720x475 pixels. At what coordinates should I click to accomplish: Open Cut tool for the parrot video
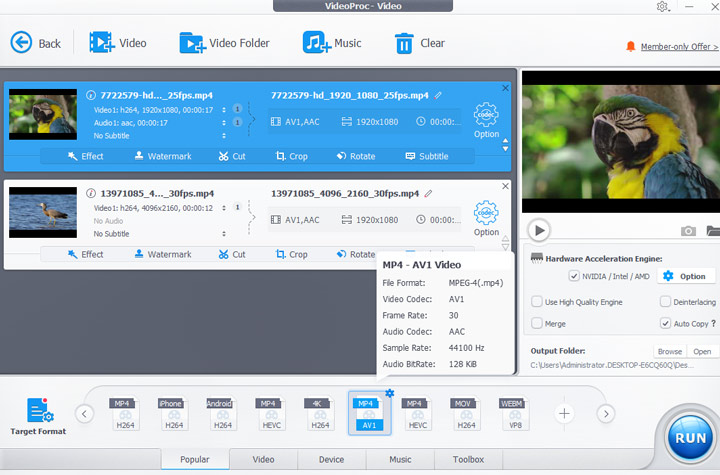232,156
